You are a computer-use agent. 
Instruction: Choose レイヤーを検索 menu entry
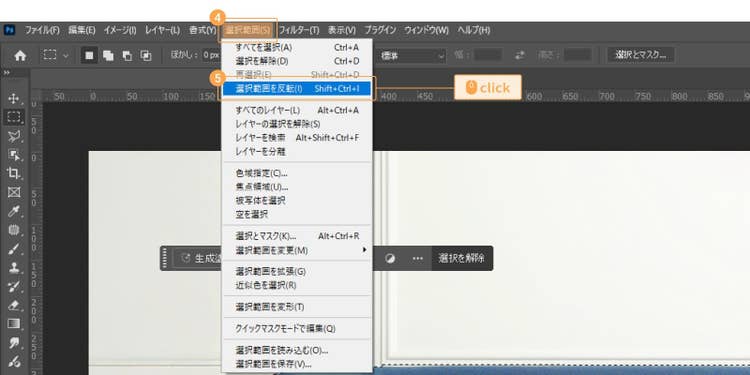[297, 138]
